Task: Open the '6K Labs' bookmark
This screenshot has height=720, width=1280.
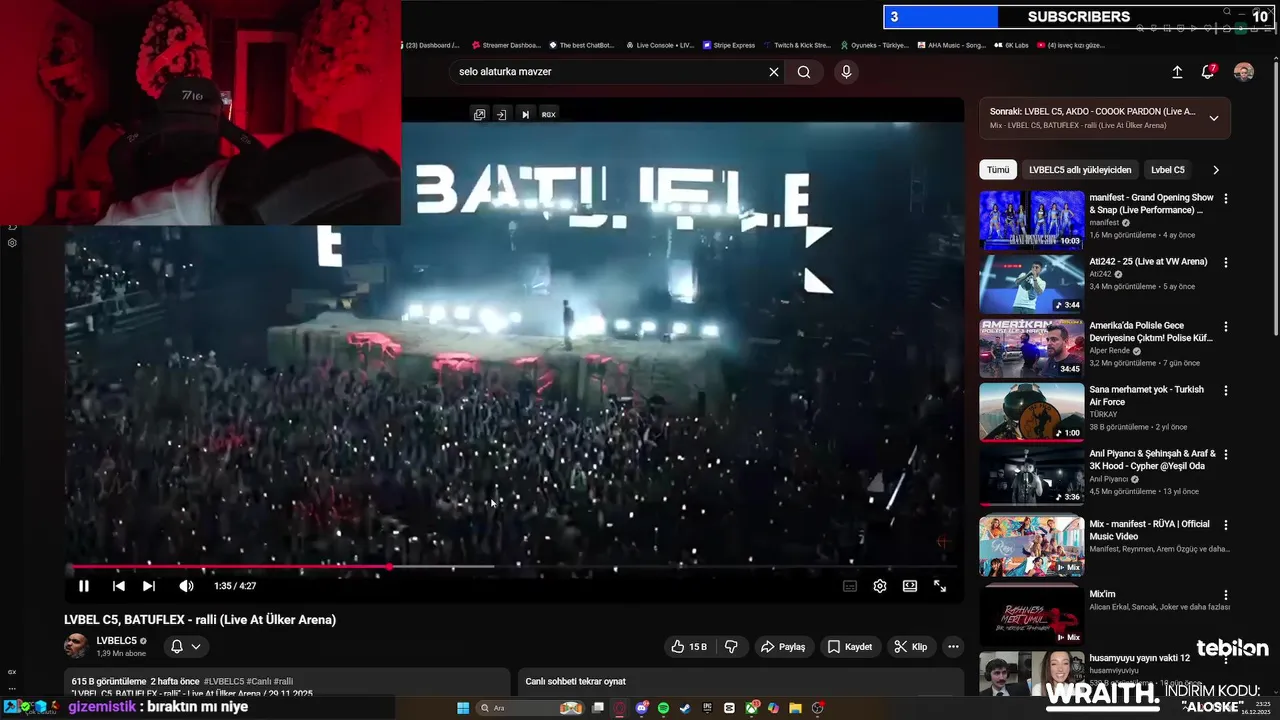Action: tap(1011, 45)
